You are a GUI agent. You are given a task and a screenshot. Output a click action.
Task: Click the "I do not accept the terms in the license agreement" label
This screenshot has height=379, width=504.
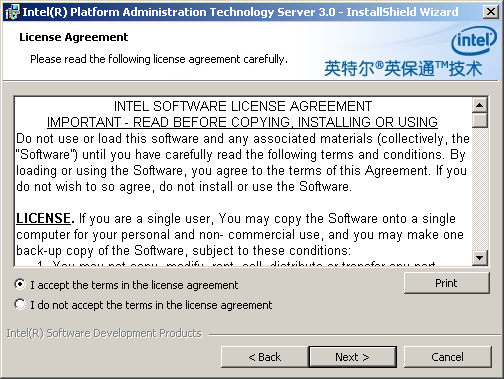click(151, 305)
